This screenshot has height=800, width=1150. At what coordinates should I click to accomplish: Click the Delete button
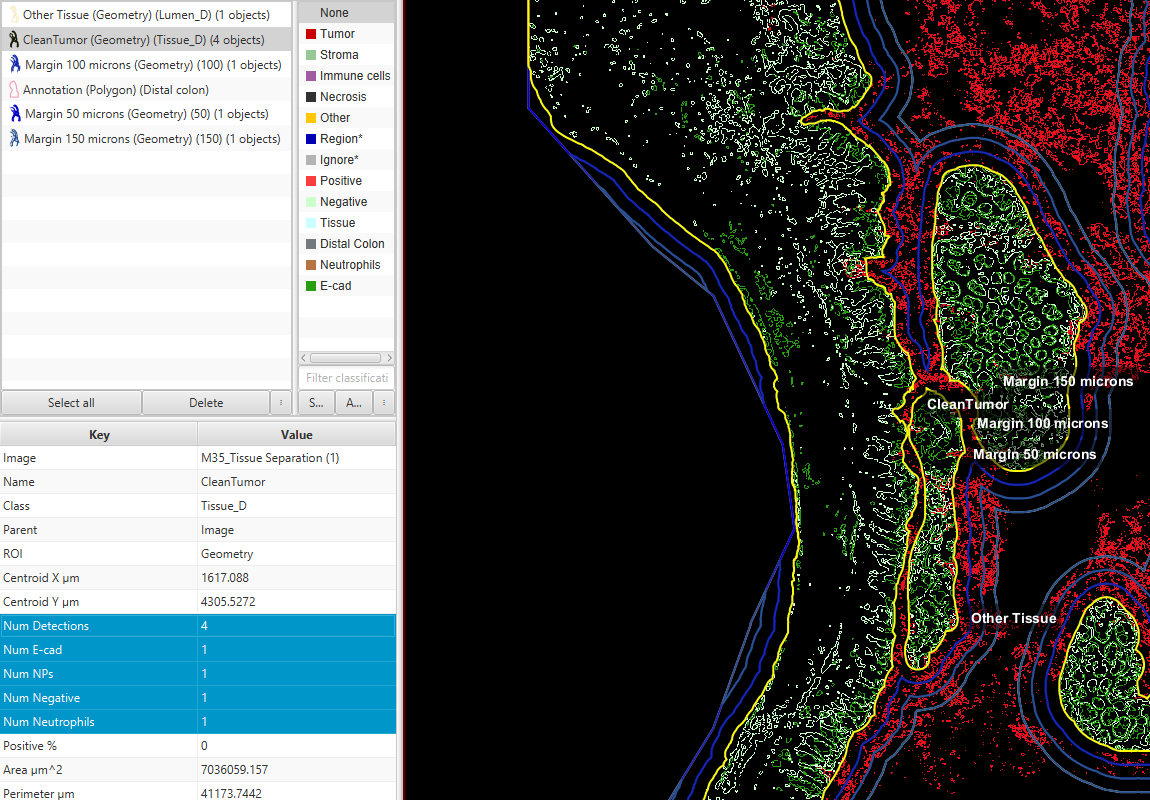coord(206,402)
